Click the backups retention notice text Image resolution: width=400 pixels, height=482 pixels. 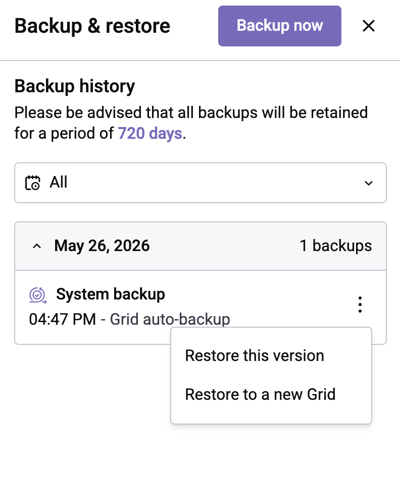(191, 123)
